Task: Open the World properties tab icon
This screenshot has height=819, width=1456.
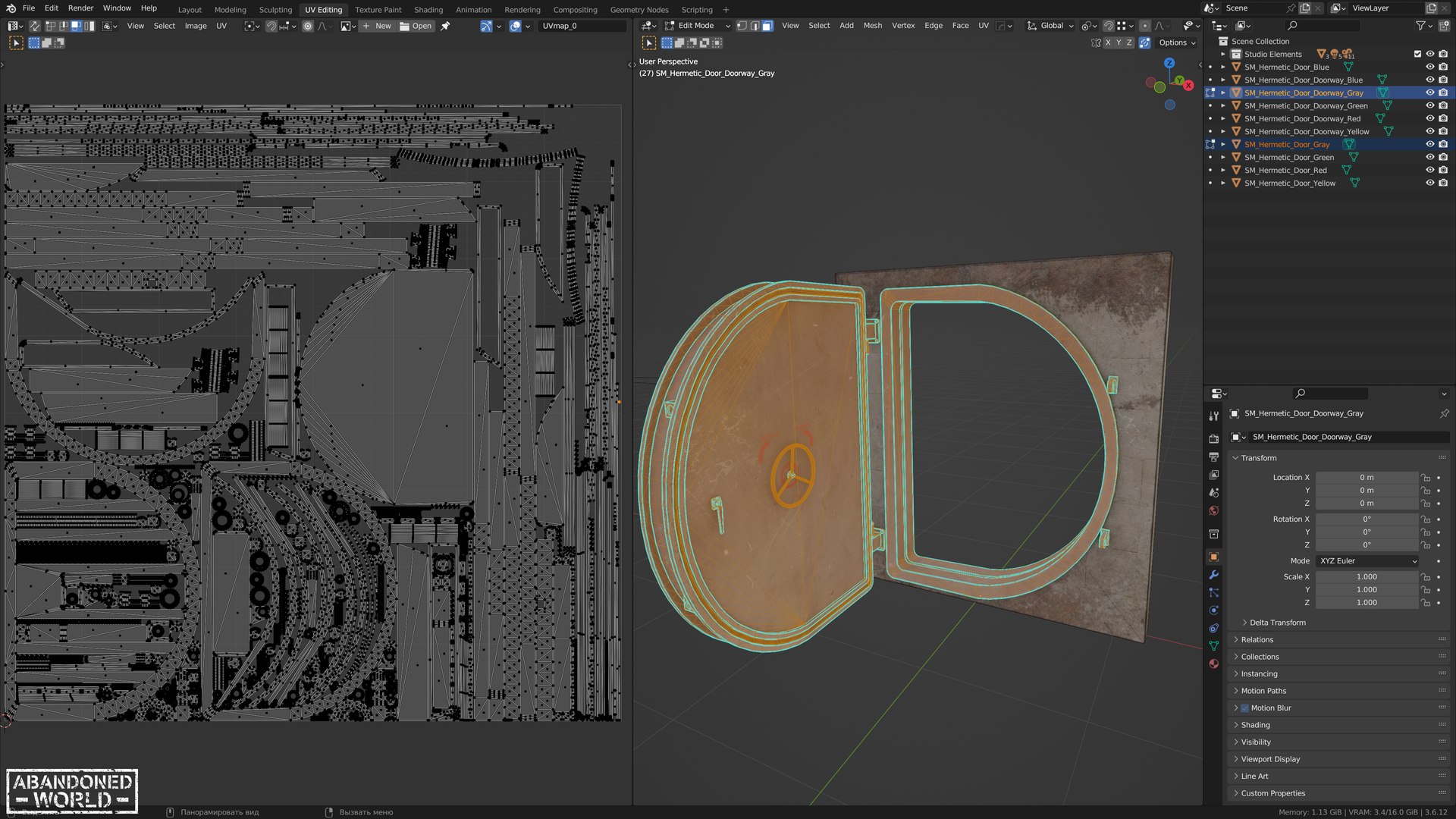Action: 1213,510
